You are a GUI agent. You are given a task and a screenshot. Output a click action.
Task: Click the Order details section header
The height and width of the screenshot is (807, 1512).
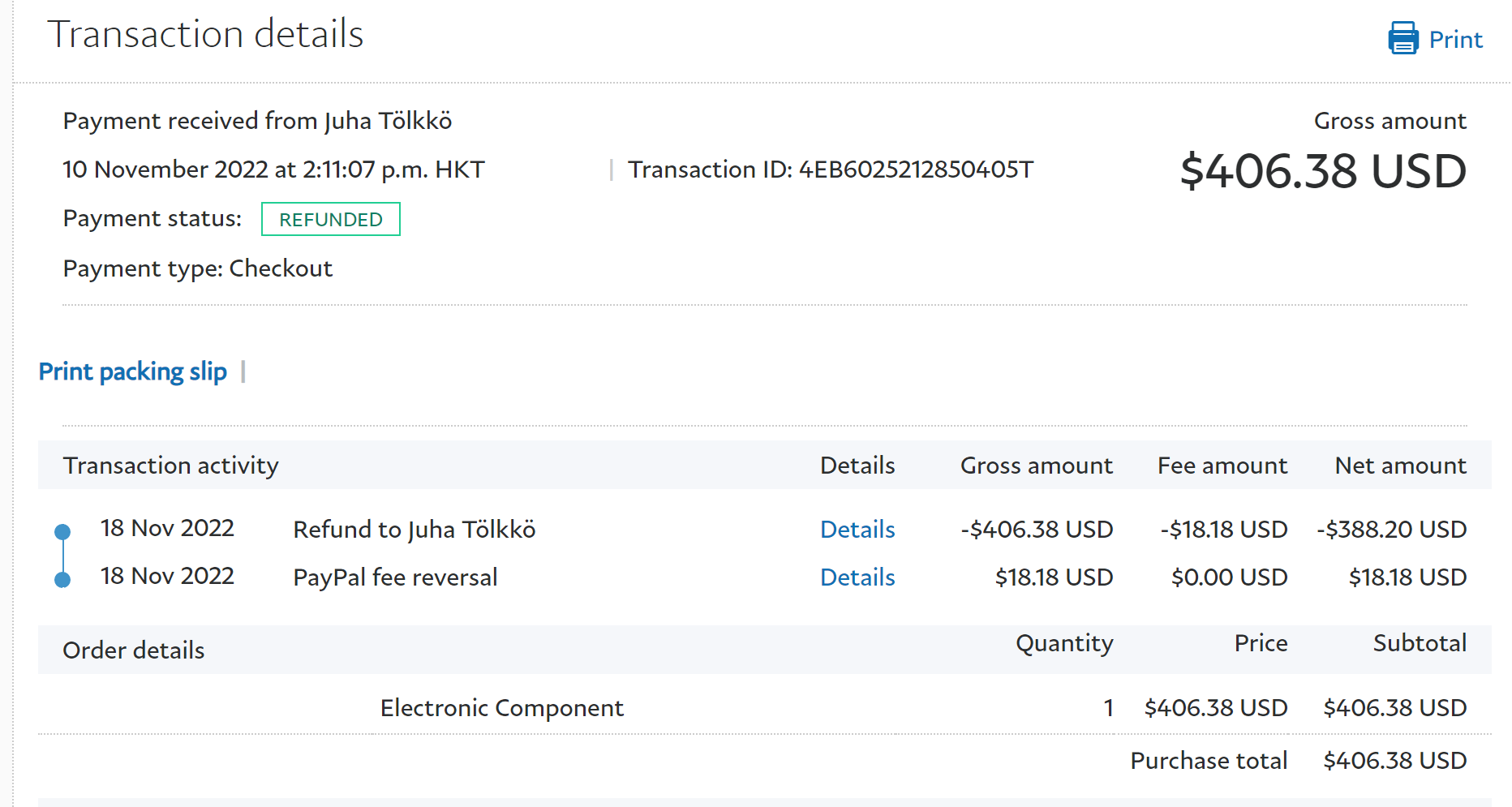pyautogui.click(x=134, y=650)
